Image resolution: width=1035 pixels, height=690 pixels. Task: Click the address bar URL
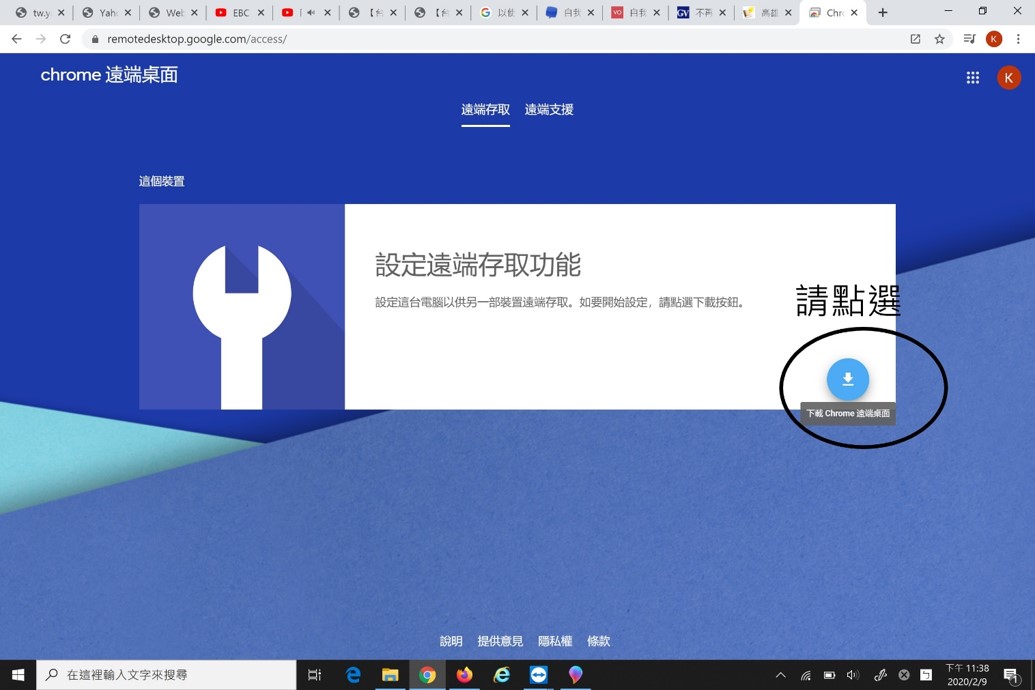coord(197,39)
